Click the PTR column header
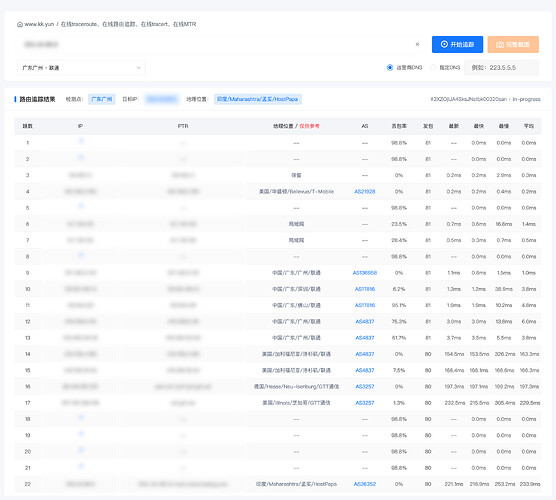Viewport: 556px width, 500px height. coord(183,126)
